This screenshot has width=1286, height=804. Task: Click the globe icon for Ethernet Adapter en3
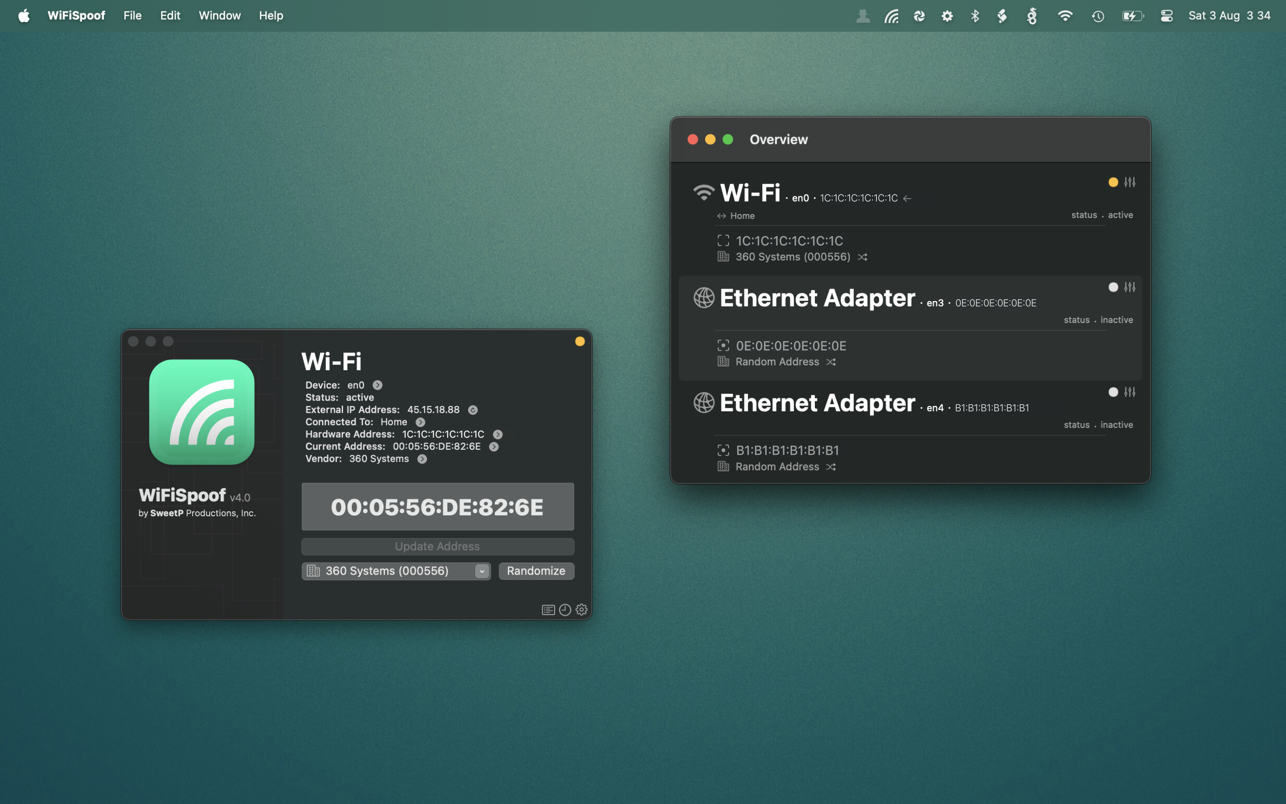click(x=704, y=298)
